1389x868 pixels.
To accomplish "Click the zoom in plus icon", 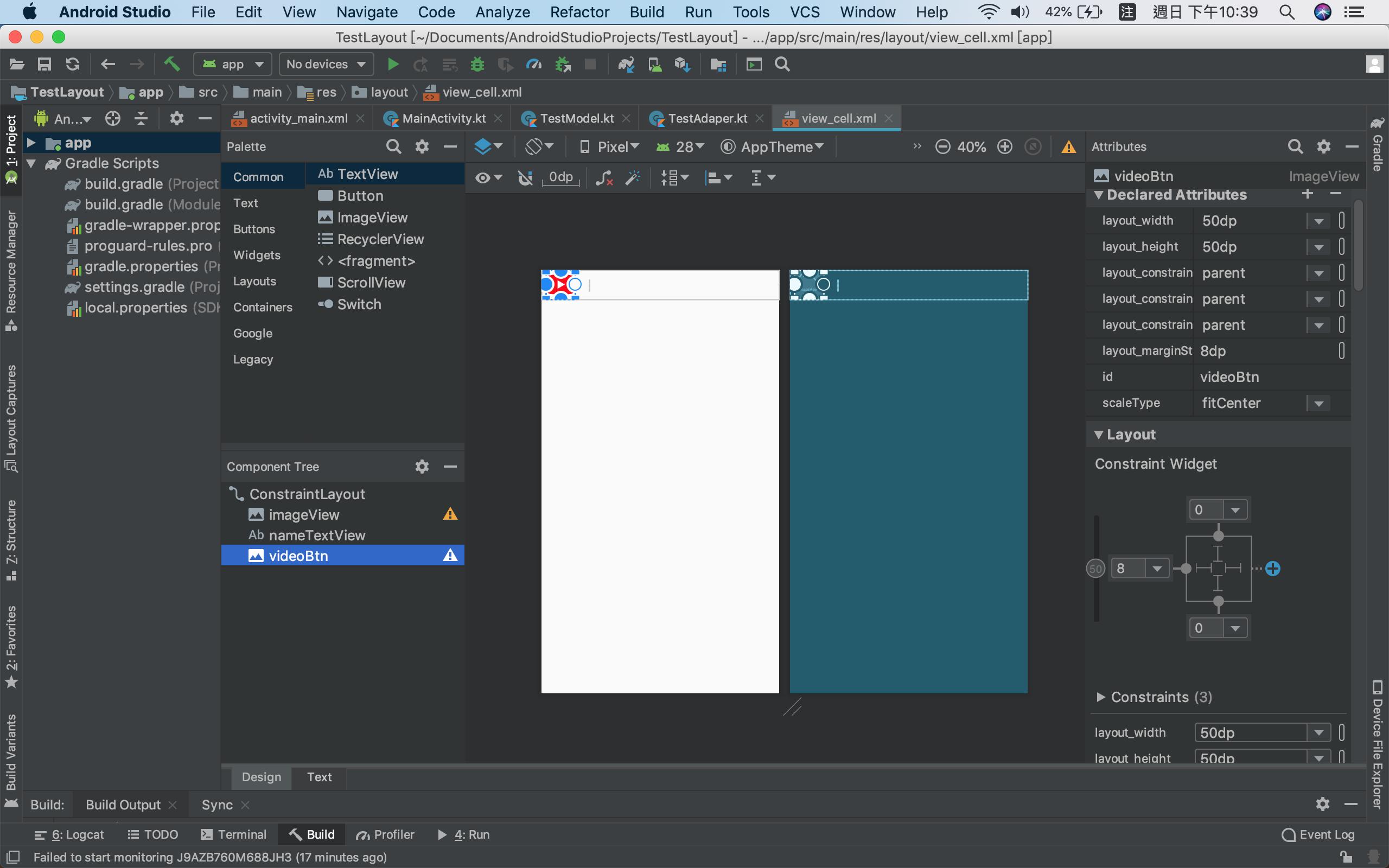I will tap(1004, 147).
